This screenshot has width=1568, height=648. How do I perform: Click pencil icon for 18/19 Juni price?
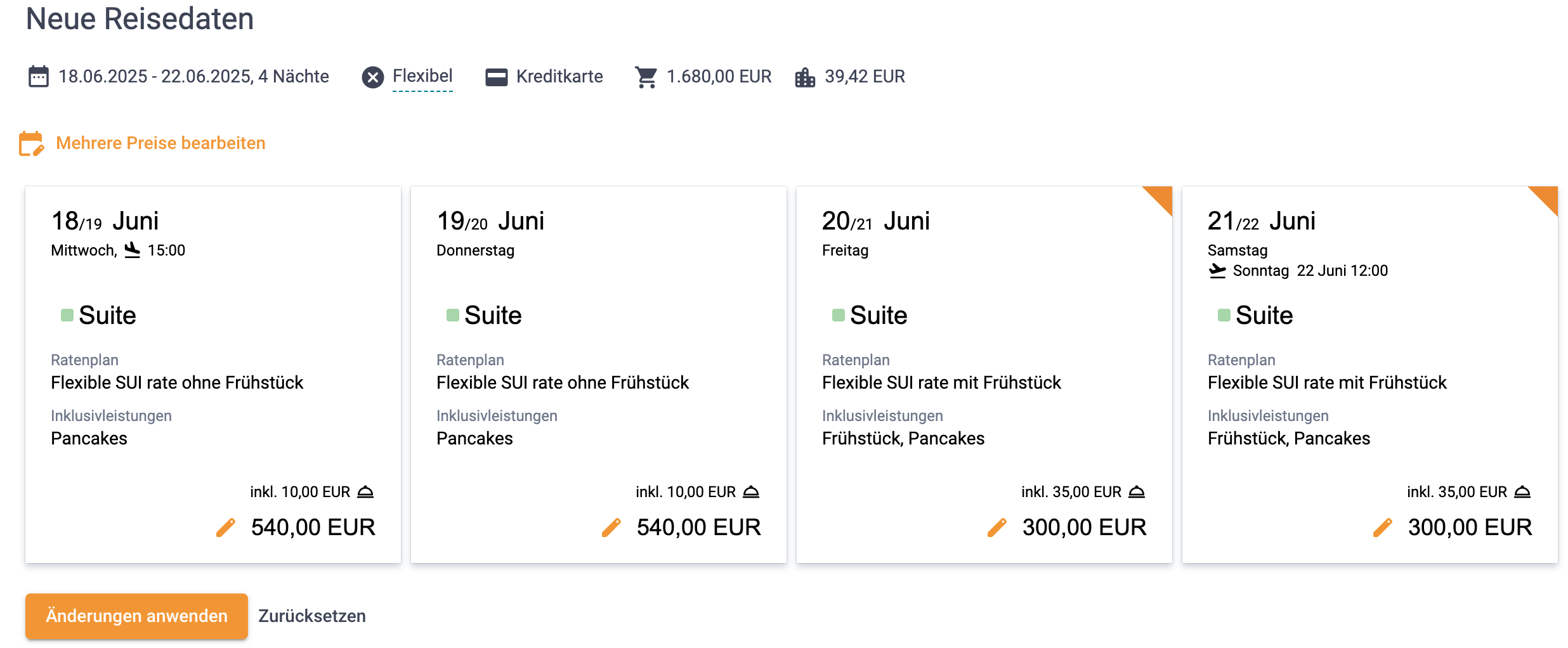226,528
